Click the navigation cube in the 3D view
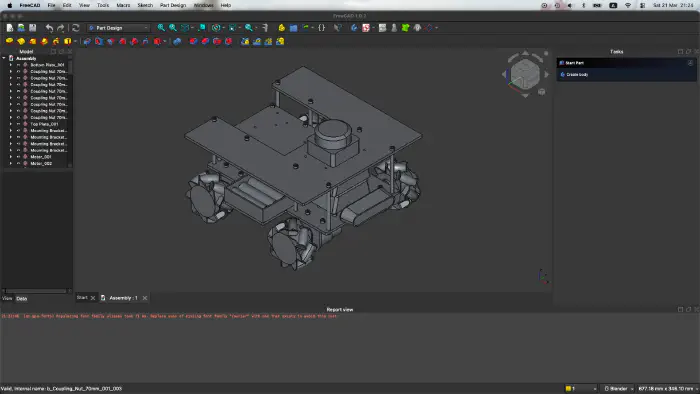Screen dimensions: 700x394 click(525, 75)
